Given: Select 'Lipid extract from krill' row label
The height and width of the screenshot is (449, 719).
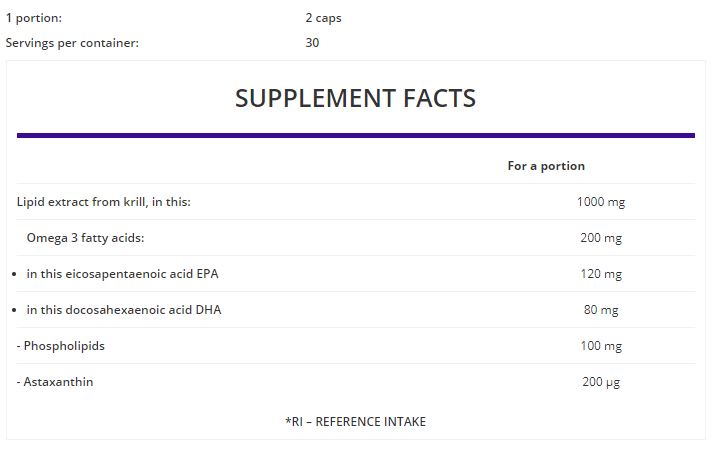Looking at the screenshot, I should click(x=104, y=202).
